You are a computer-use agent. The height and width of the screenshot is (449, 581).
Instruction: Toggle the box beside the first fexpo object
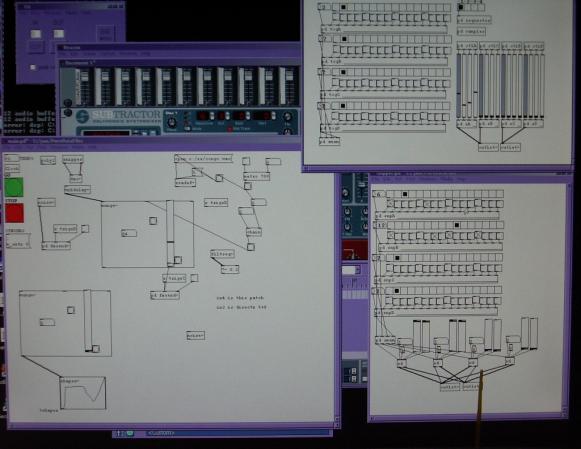85,229
